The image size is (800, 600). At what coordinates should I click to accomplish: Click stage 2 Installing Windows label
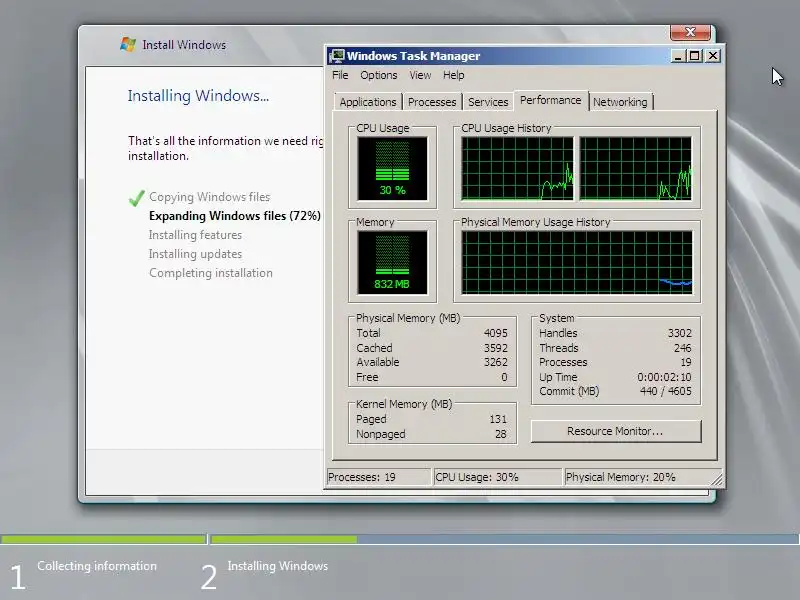pos(278,566)
